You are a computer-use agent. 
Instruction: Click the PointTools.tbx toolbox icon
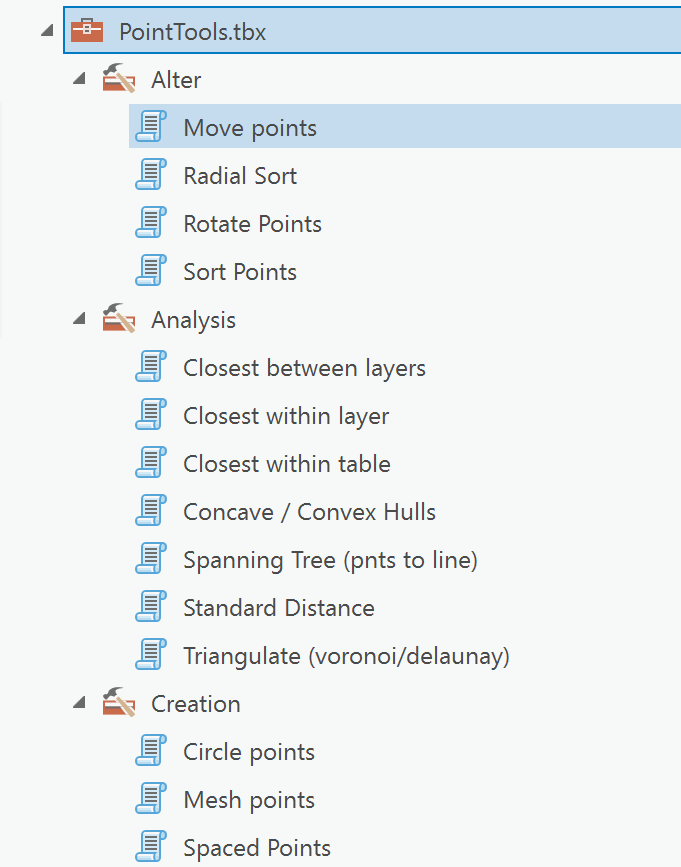point(87,30)
